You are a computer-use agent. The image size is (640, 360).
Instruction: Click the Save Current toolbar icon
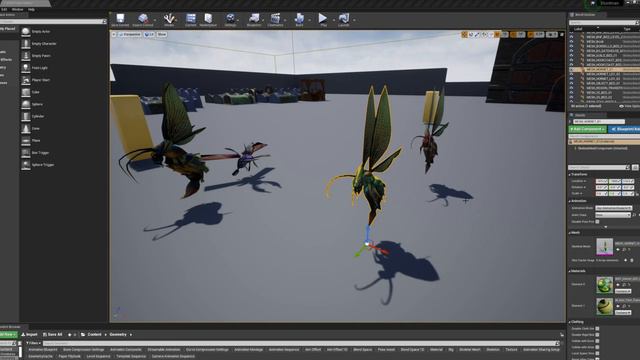point(120,20)
